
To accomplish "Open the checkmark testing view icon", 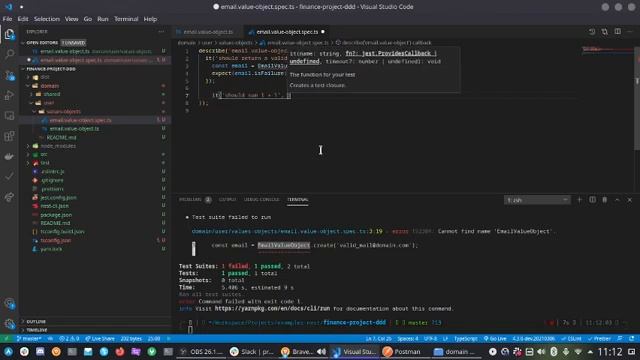I will point(9,176).
